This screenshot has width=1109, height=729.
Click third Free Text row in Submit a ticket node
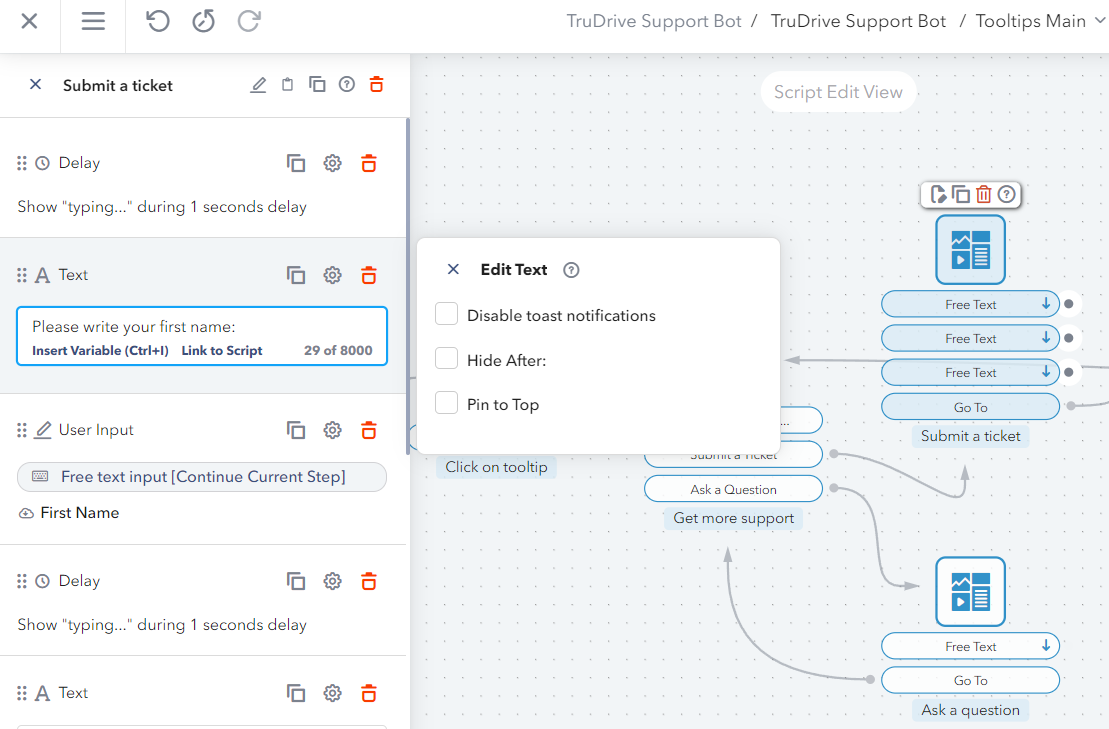click(970, 372)
